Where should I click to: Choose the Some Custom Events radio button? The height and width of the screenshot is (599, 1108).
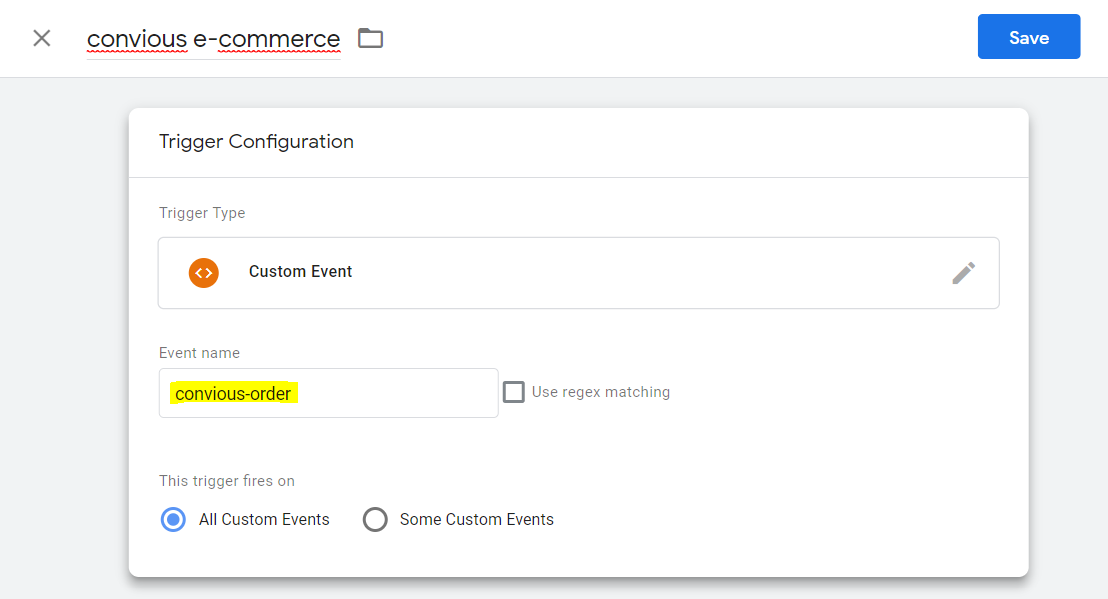pos(375,520)
